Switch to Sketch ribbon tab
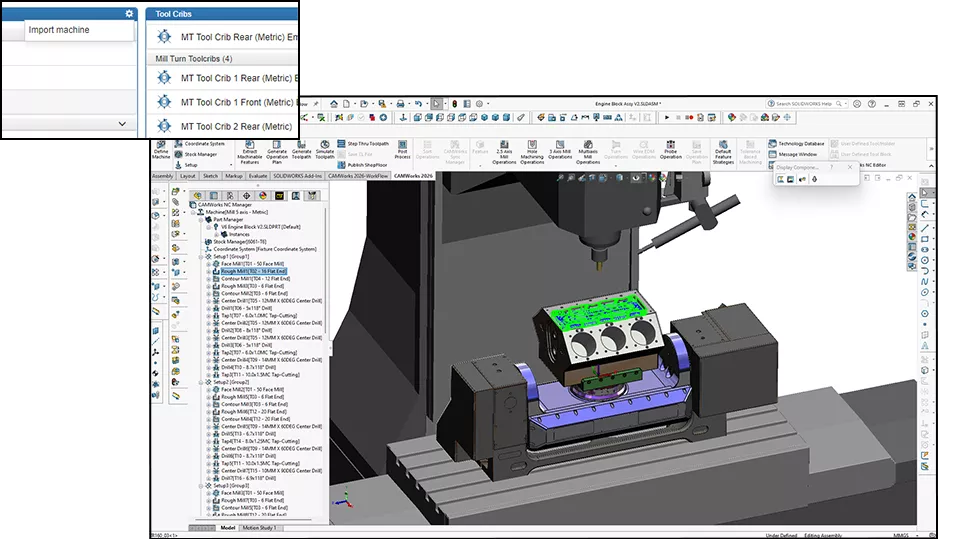This screenshot has width=960, height=539. click(211, 176)
